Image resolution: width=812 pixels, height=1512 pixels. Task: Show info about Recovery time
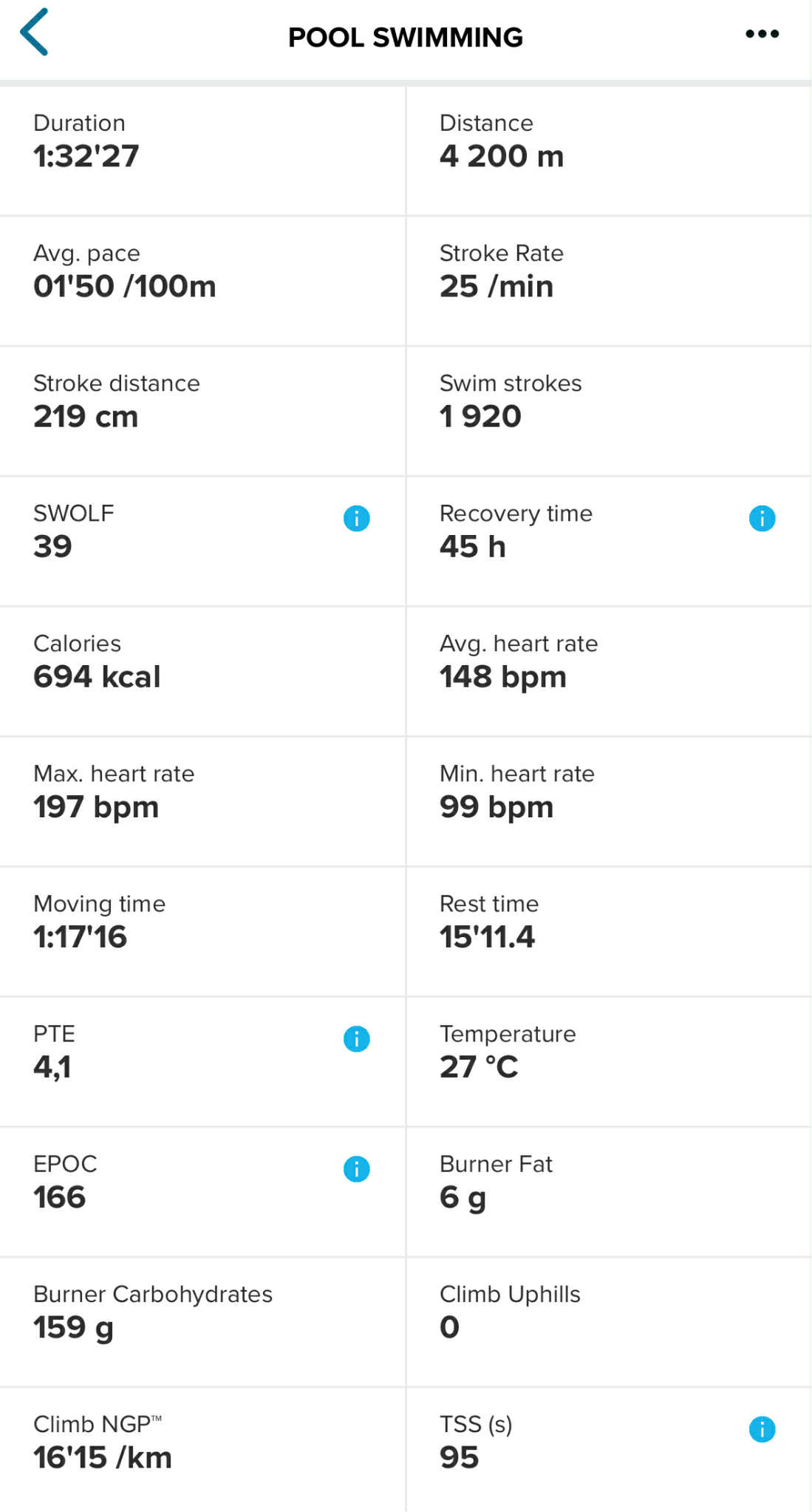(x=762, y=519)
